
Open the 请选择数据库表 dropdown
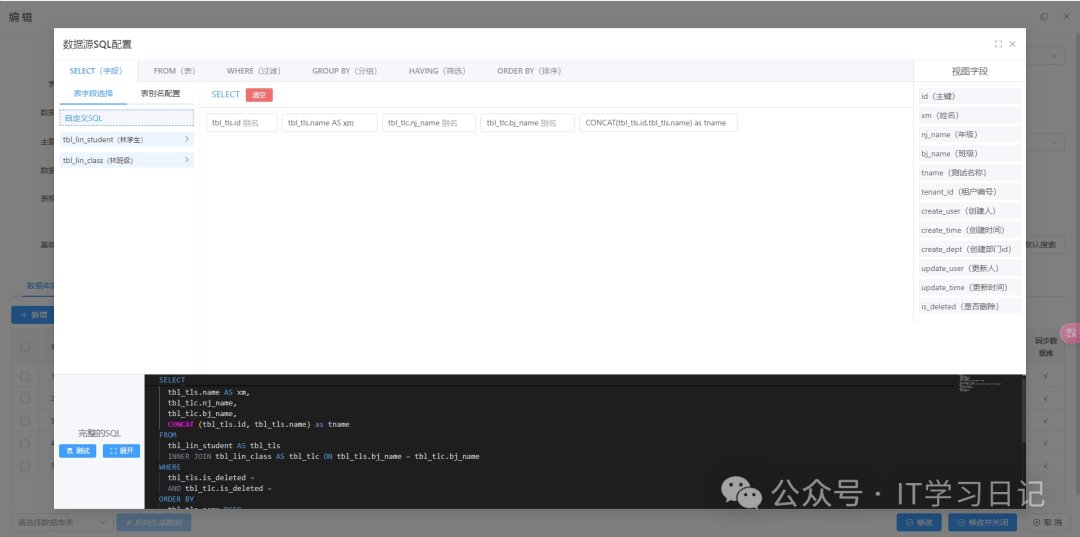[x=62, y=523]
